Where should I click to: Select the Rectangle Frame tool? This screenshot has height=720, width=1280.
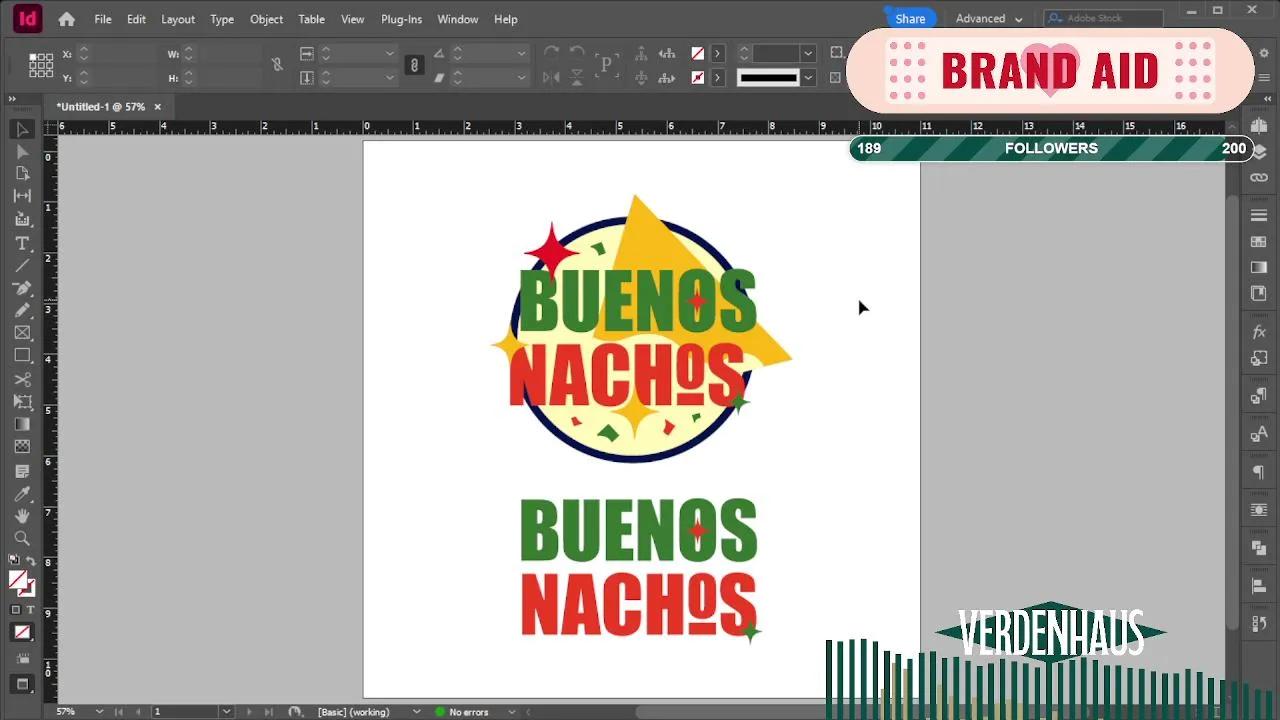click(x=22, y=333)
